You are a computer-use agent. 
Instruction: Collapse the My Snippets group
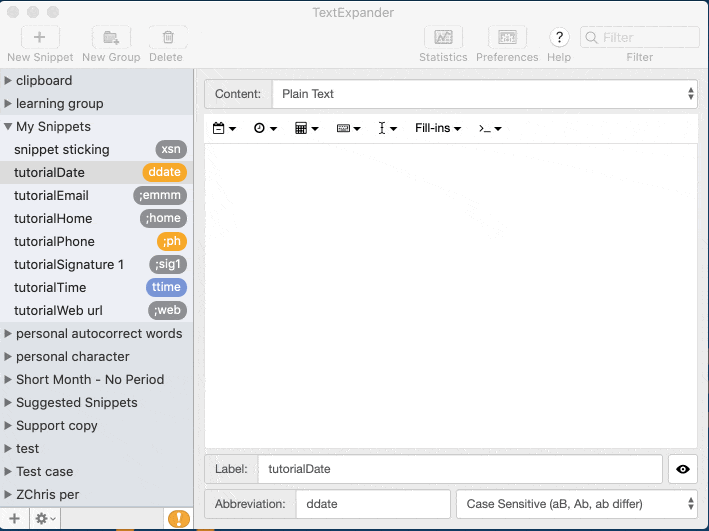(x=8, y=127)
